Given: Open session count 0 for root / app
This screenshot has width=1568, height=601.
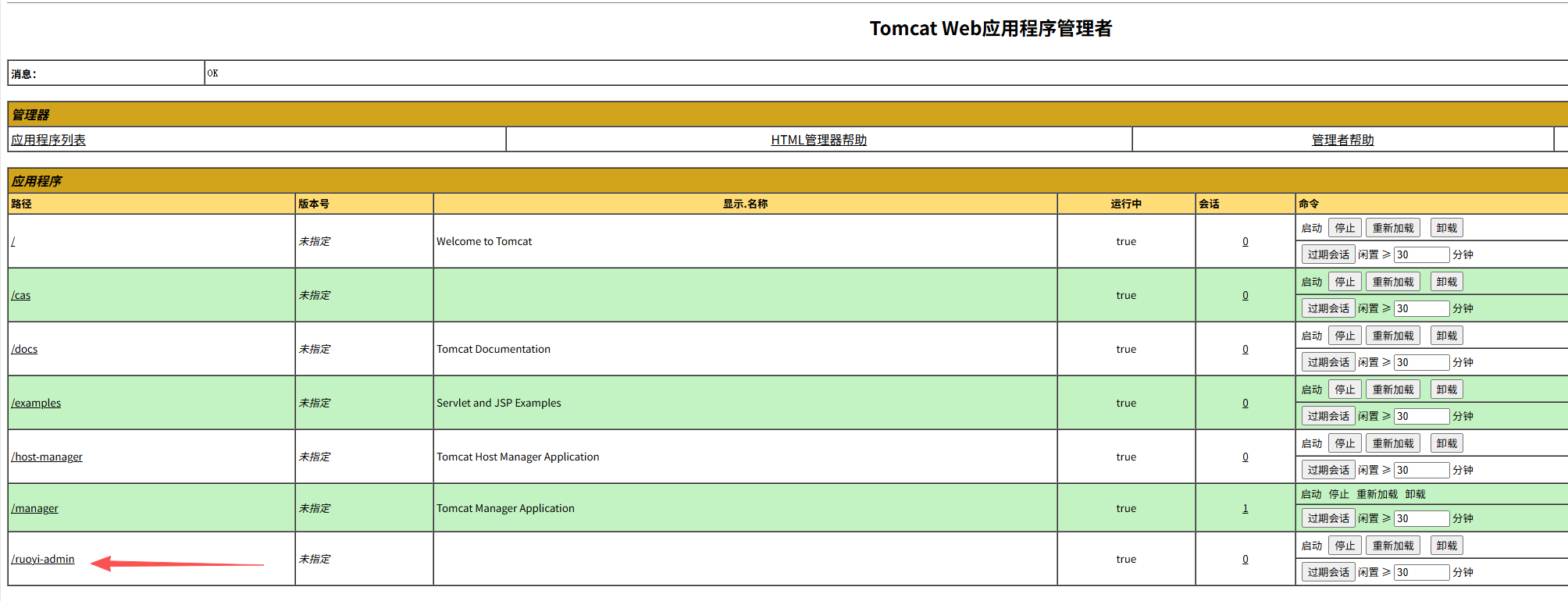Looking at the screenshot, I should coord(1245,241).
